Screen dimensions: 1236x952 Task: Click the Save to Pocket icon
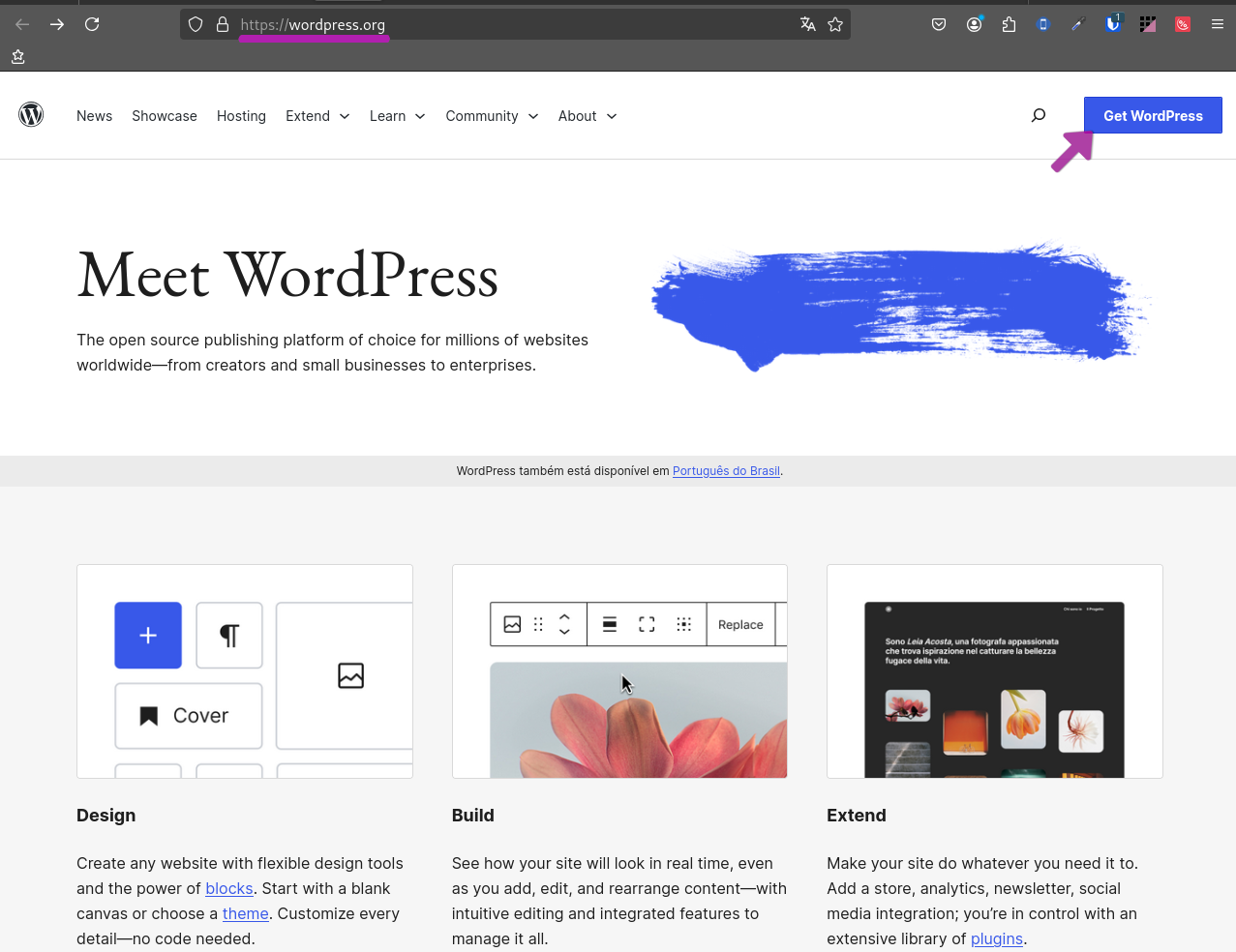(939, 24)
